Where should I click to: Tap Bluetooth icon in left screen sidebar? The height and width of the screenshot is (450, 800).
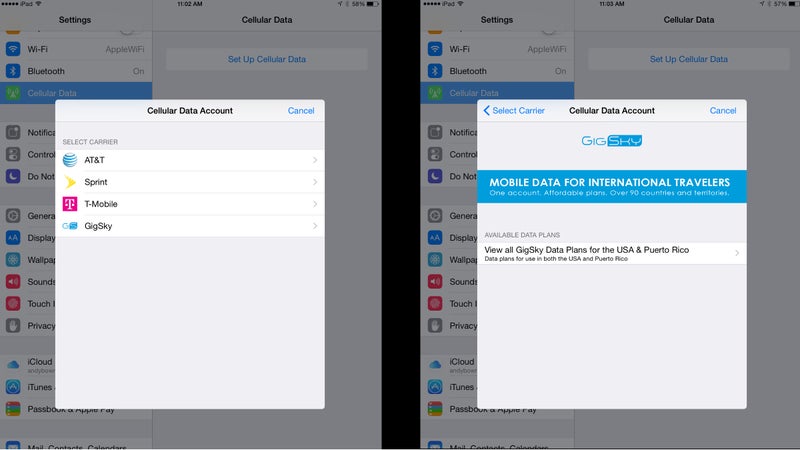[x=13, y=71]
